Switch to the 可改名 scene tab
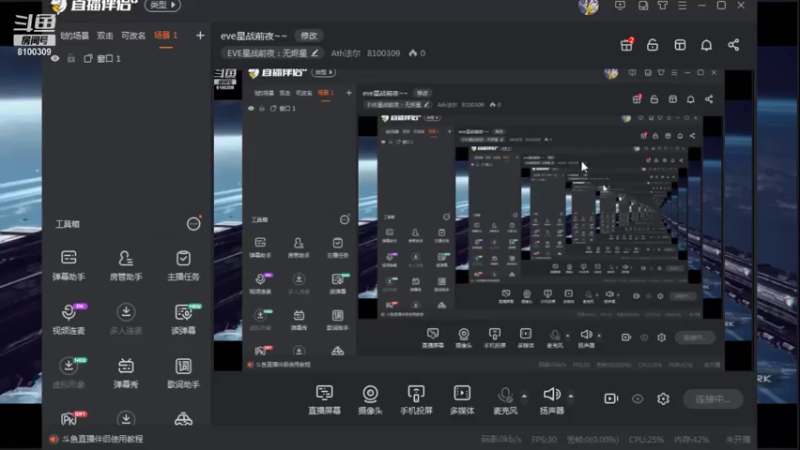The image size is (800, 450). coord(133,36)
